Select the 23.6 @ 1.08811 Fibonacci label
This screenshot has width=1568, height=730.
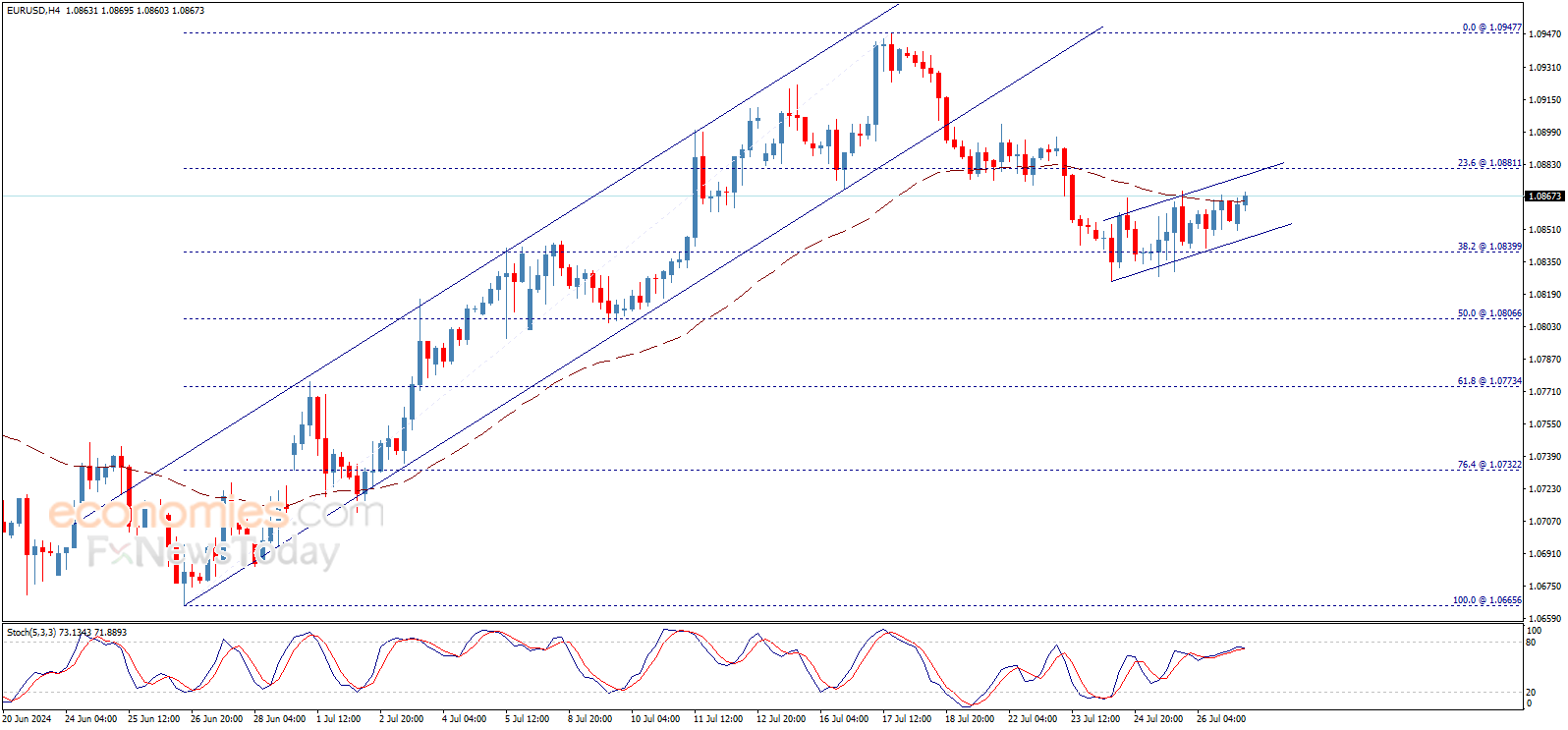(x=1489, y=163)
